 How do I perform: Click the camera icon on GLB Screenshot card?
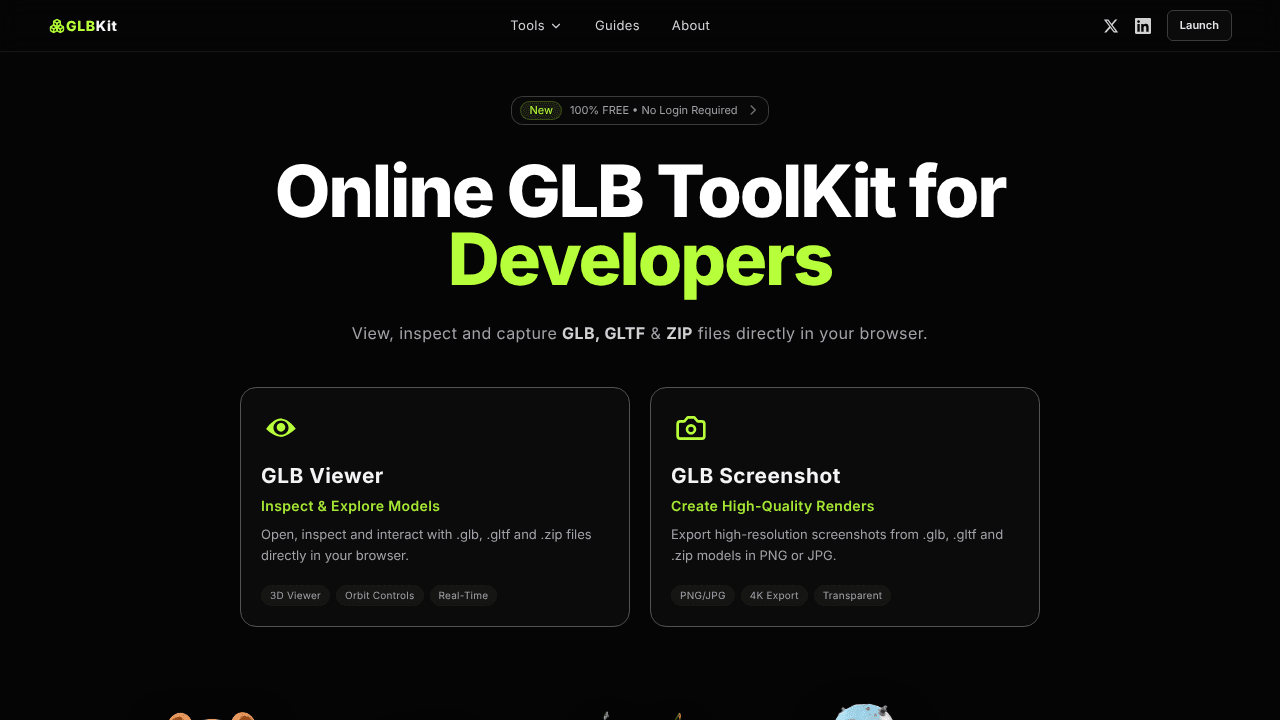pyautogui.click(x=691, y=428)
